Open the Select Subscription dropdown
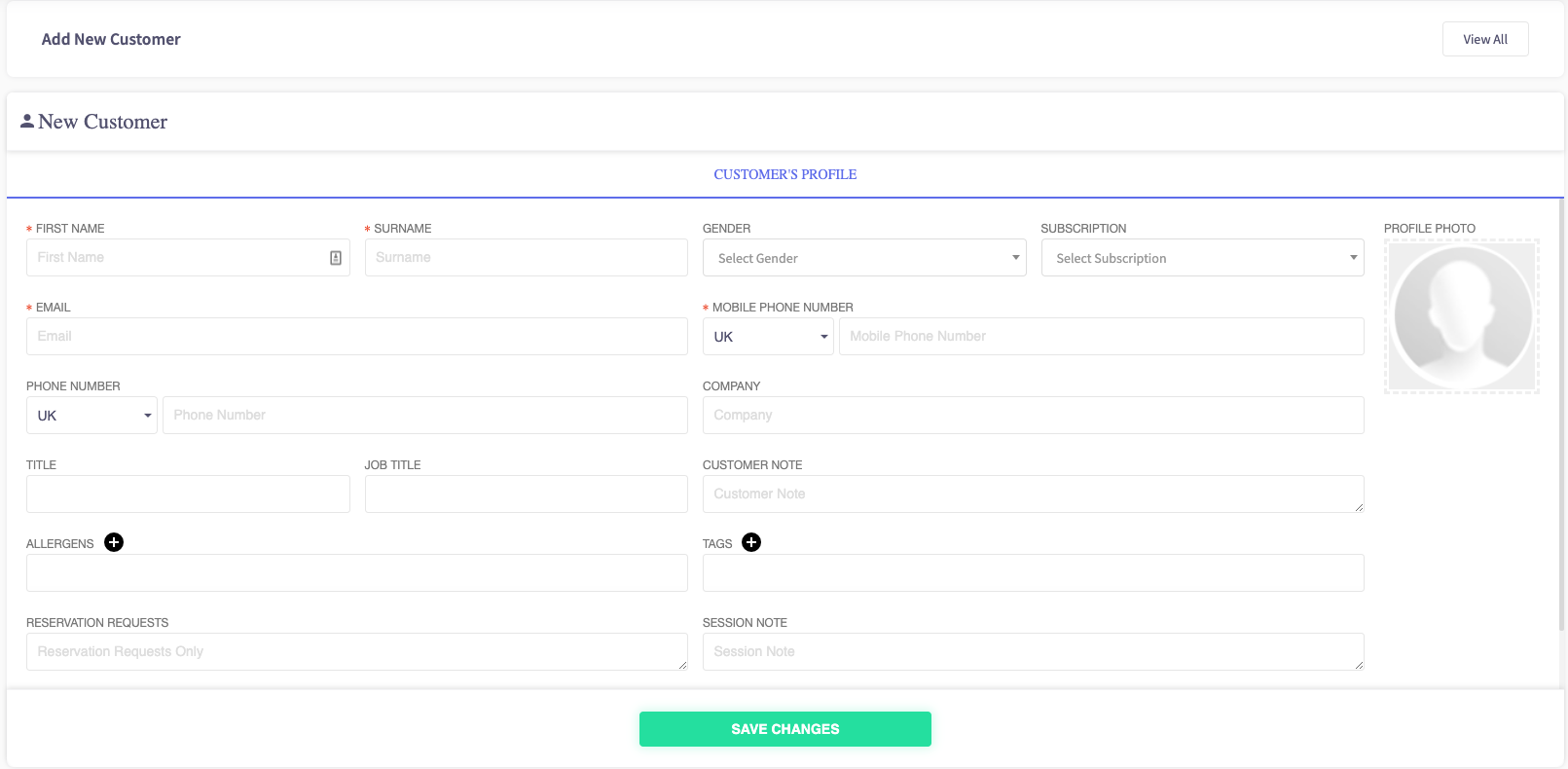The image size is (1568, 769). (1202, 258)
